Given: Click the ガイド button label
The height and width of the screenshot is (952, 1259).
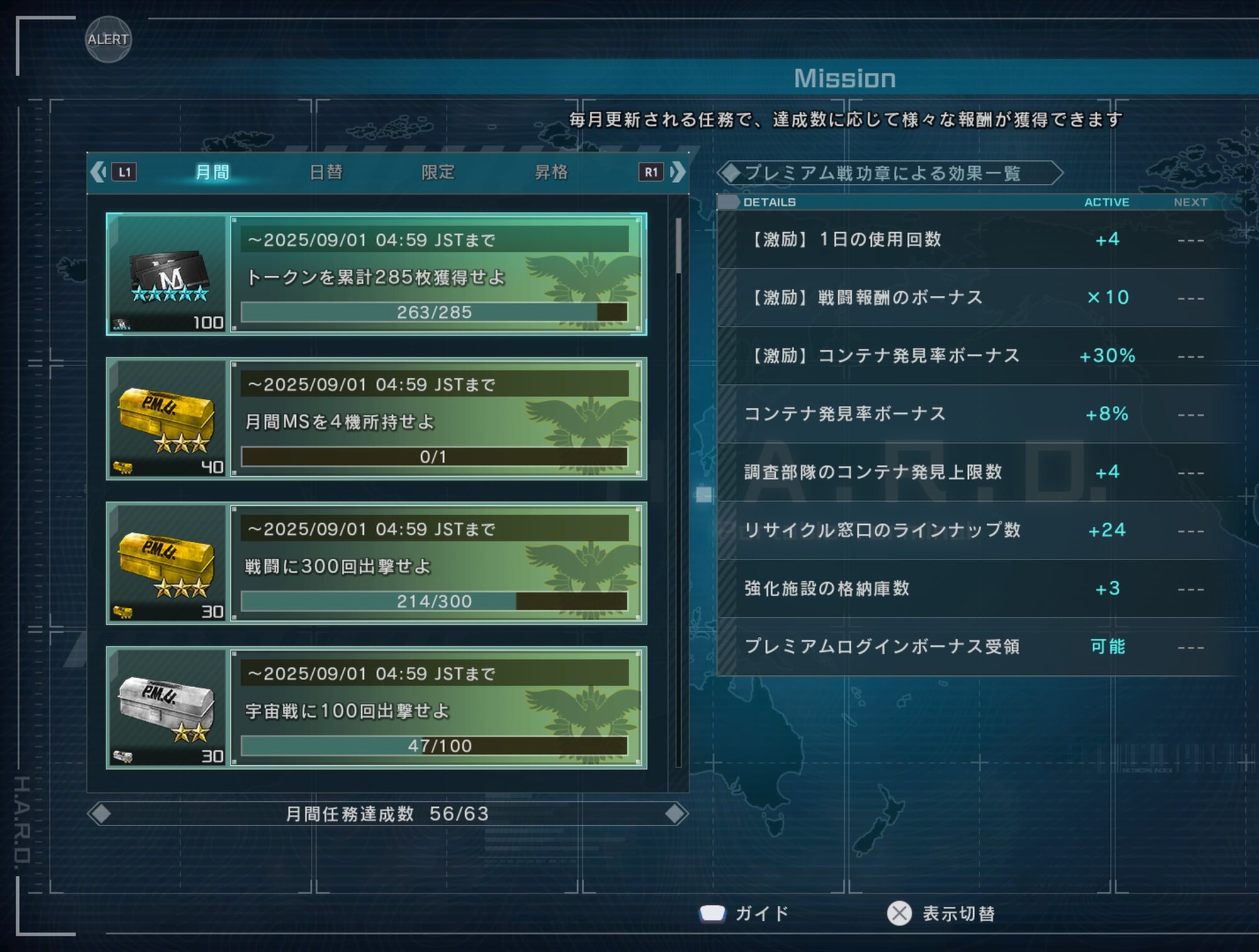Looking at the screenshot, I should point(762,914).
